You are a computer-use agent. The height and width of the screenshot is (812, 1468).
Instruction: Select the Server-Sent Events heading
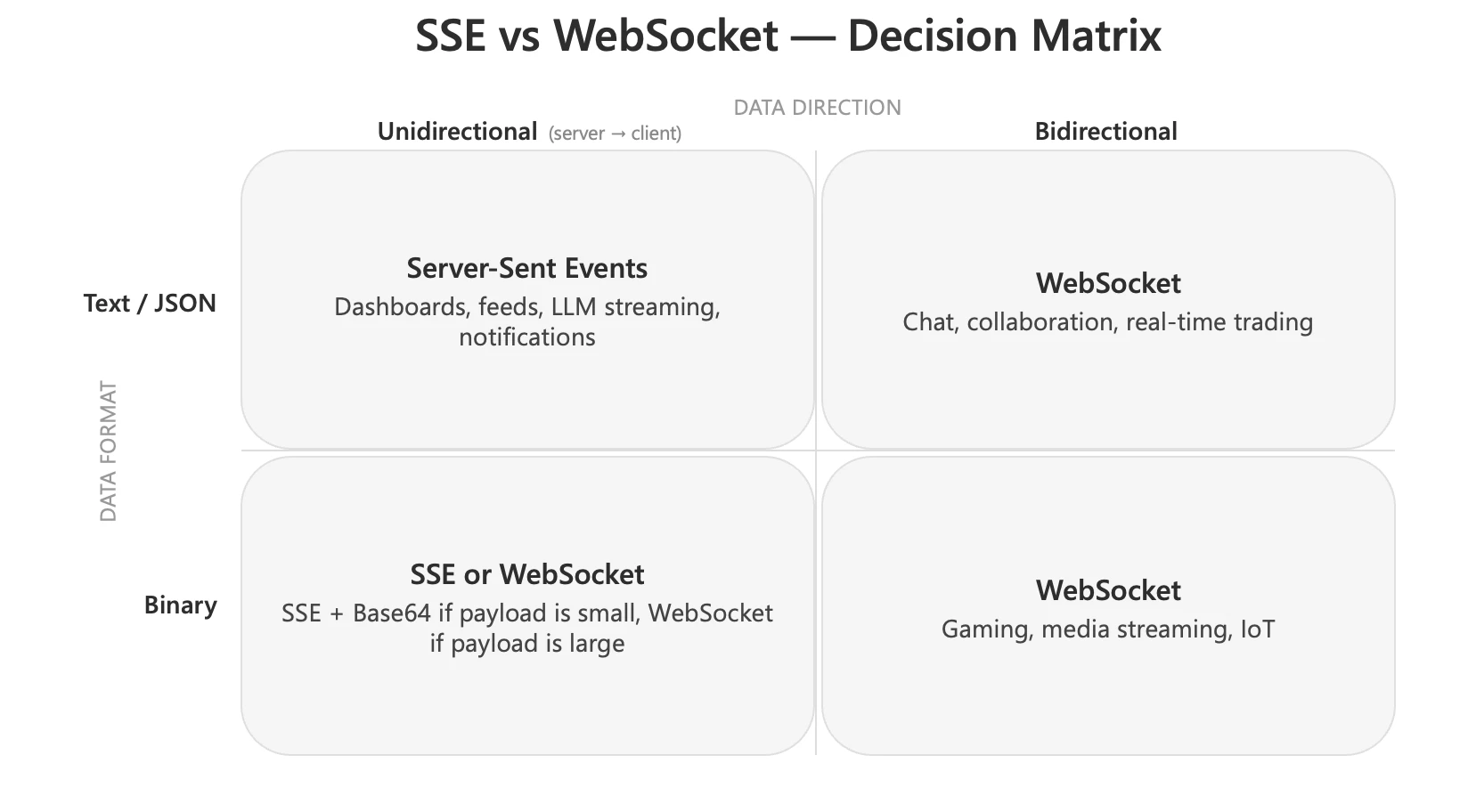[x=526, y=268]
